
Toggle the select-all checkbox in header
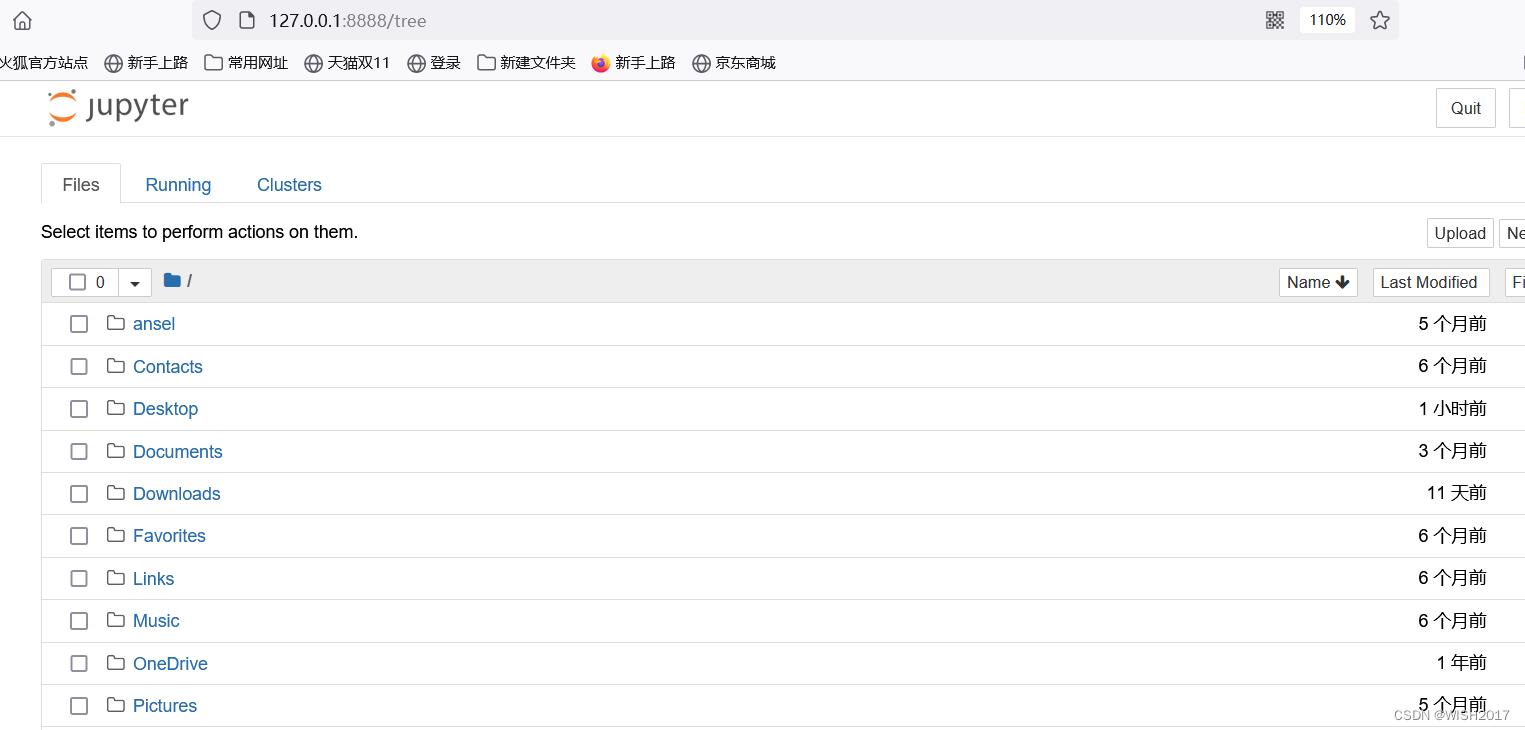pyautogui.click(x=77, y=282)
